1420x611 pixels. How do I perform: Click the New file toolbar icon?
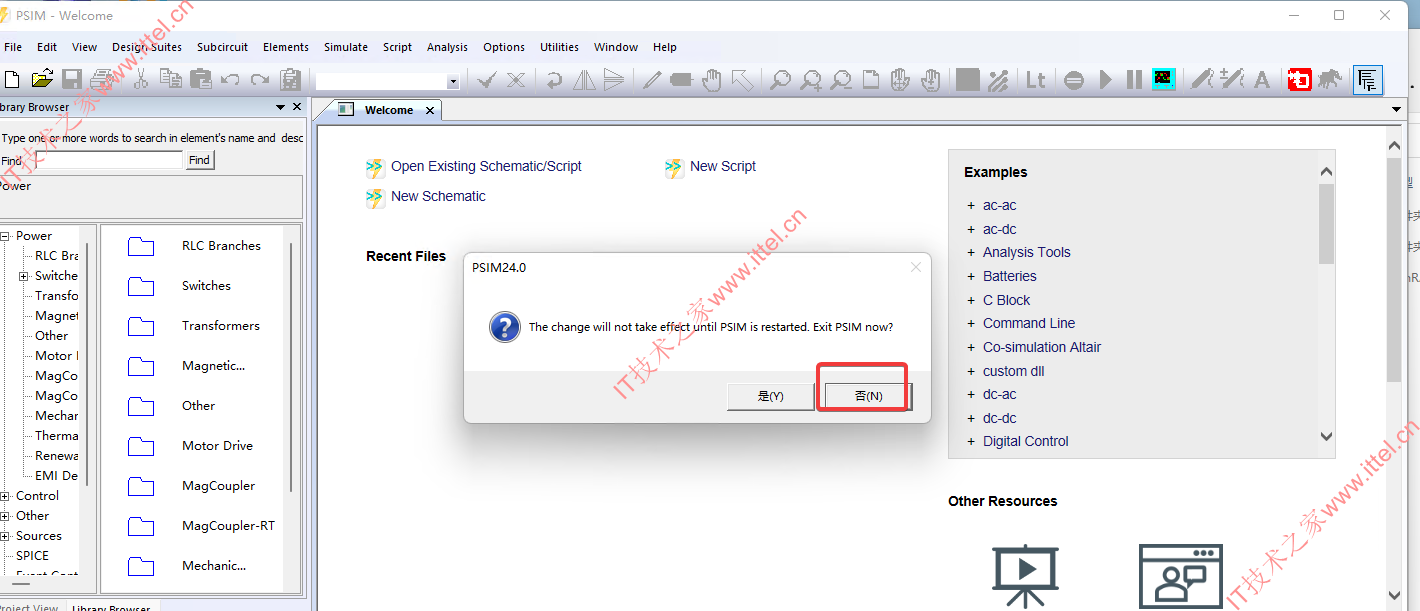(12, 79)
